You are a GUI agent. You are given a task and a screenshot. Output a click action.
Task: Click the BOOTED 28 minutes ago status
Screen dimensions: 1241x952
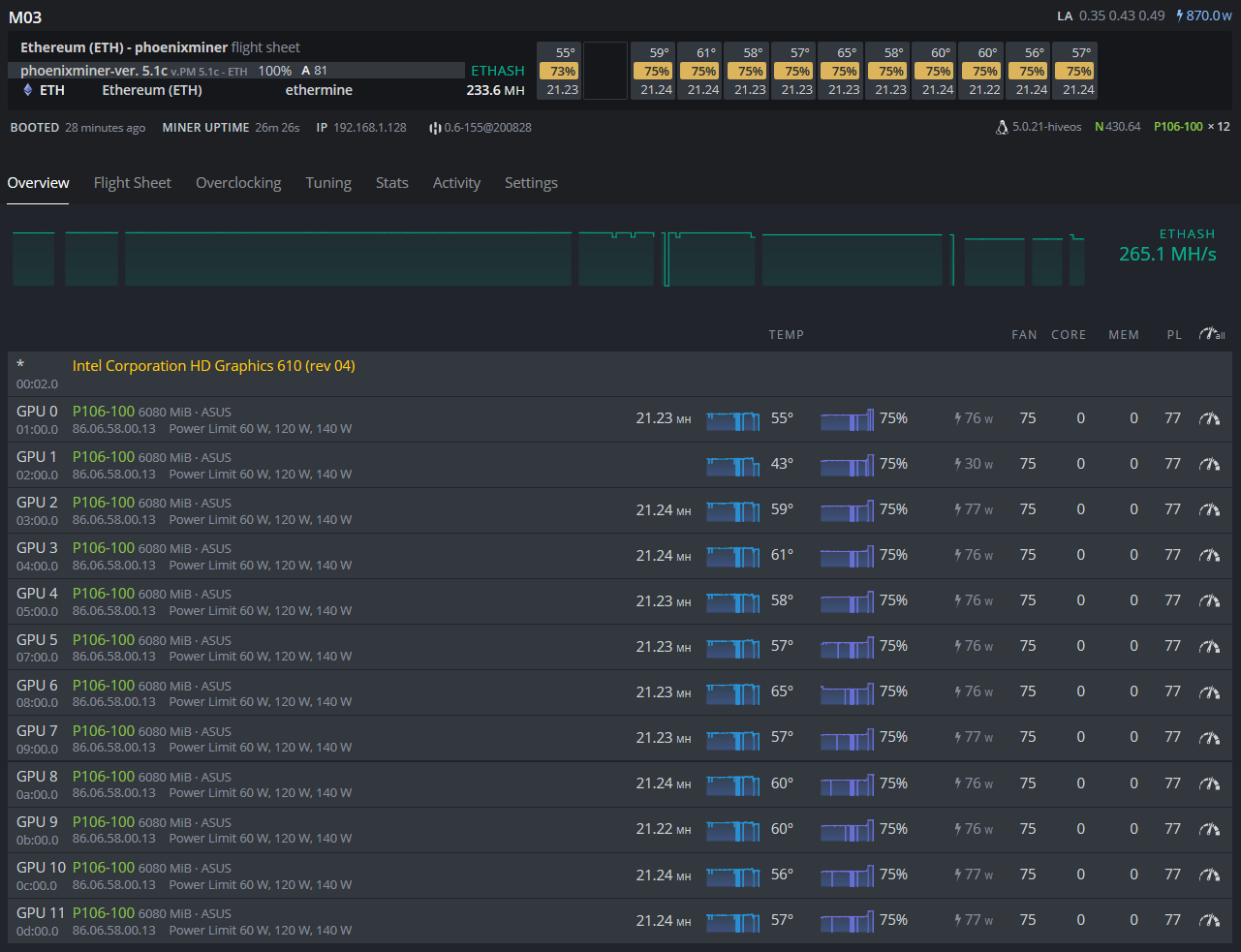78,128
